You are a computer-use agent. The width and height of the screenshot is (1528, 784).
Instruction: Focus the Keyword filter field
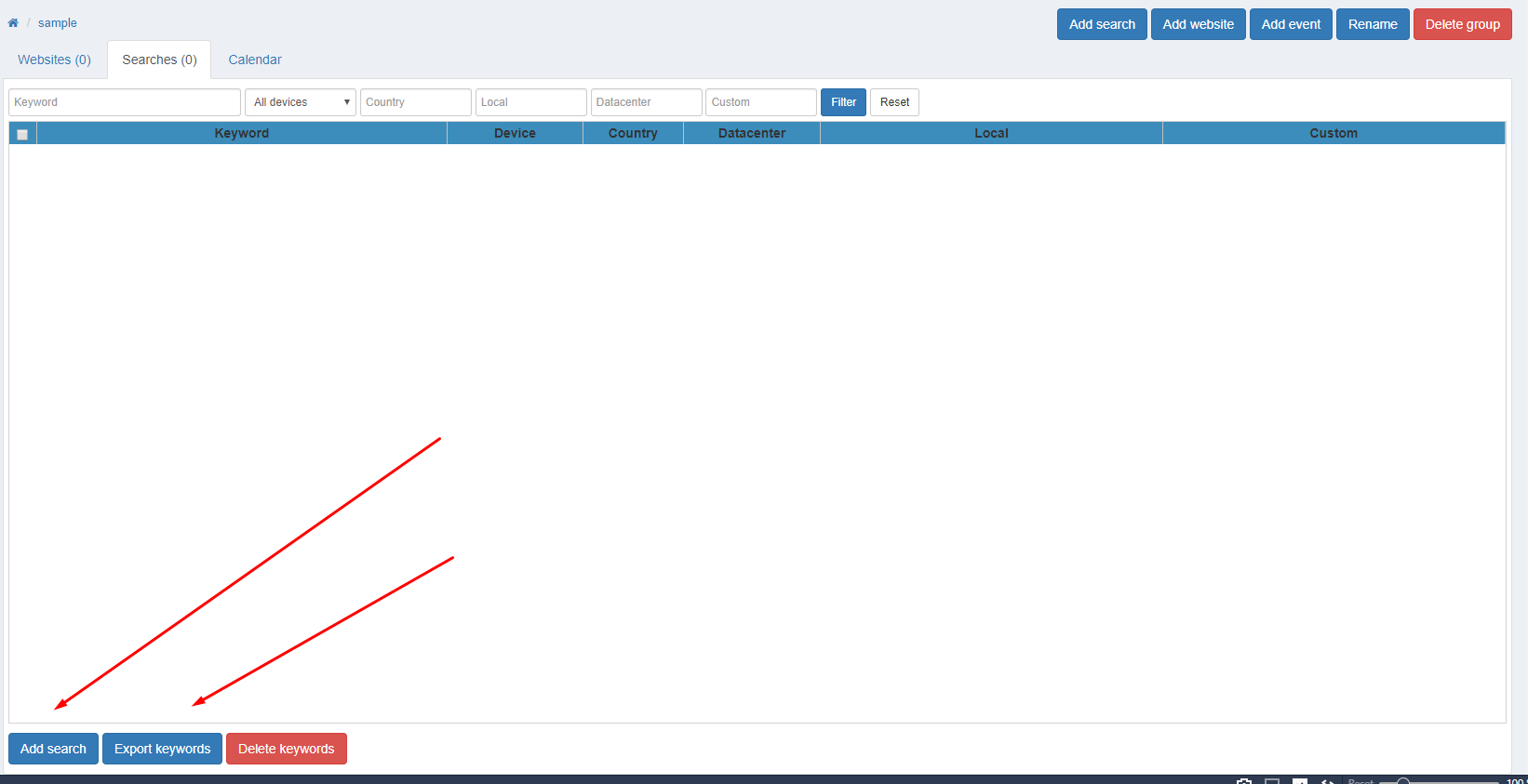(125, 102)
